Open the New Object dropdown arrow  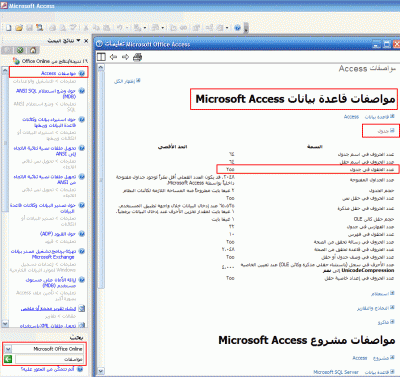227,28
